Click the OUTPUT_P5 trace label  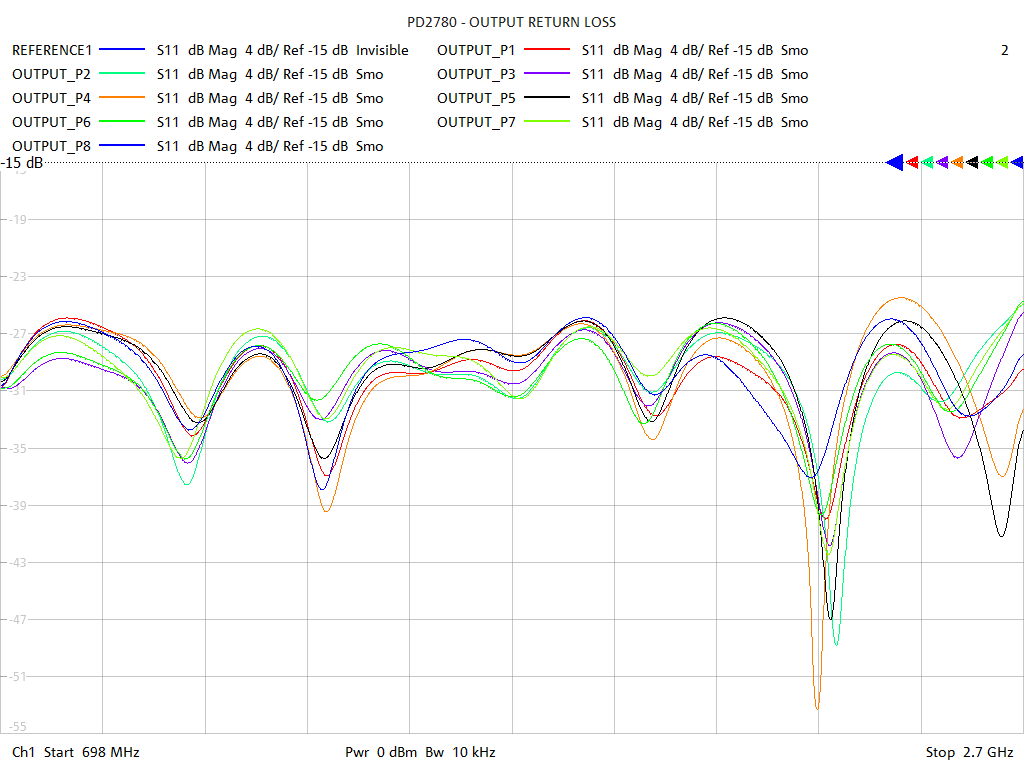[x=476, y=98]
